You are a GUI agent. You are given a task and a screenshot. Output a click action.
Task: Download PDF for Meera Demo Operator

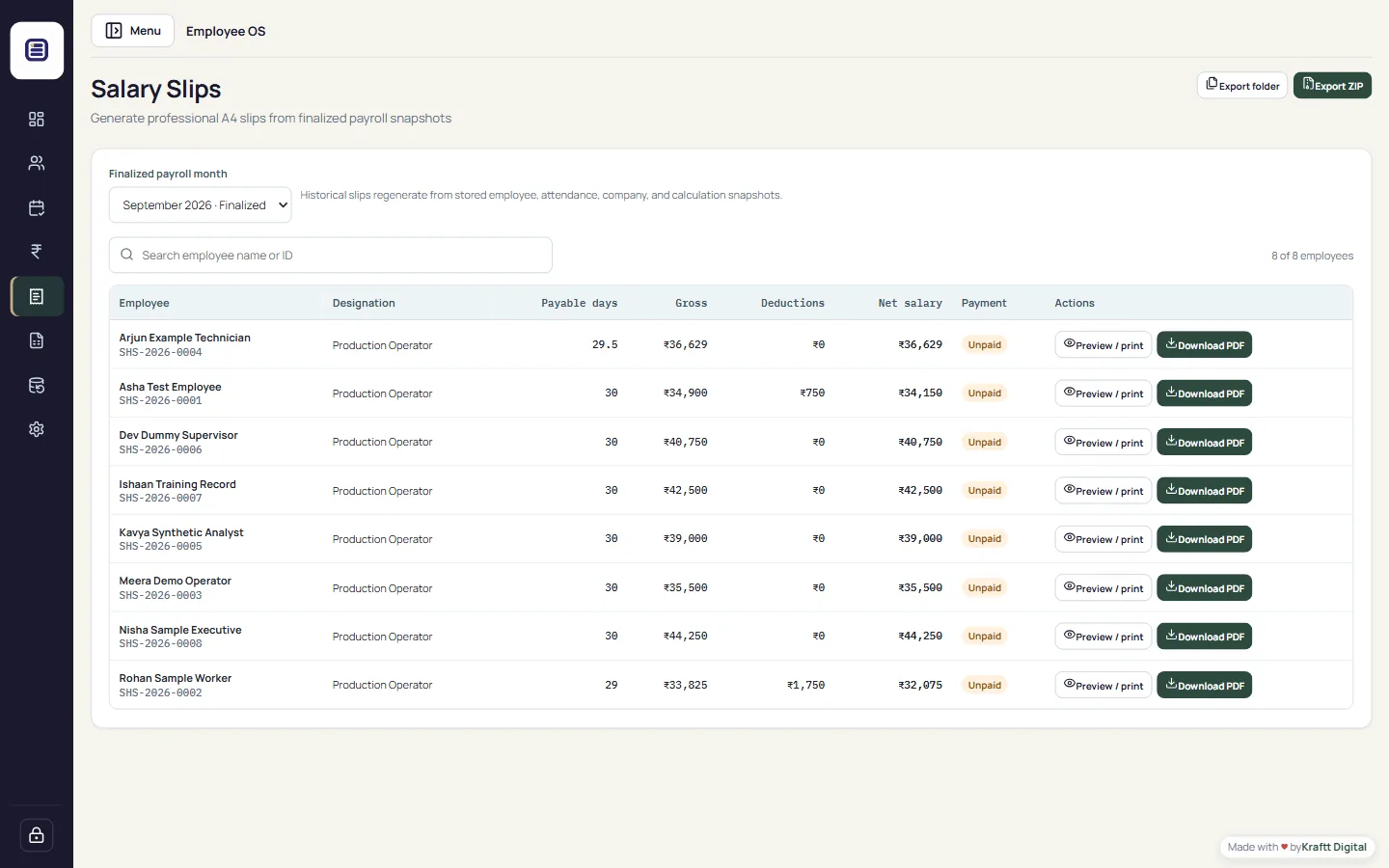point(1204,588)
